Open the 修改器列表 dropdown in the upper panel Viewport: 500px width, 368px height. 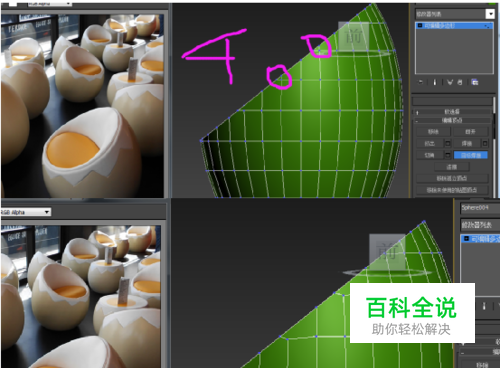tap(454, 14)
